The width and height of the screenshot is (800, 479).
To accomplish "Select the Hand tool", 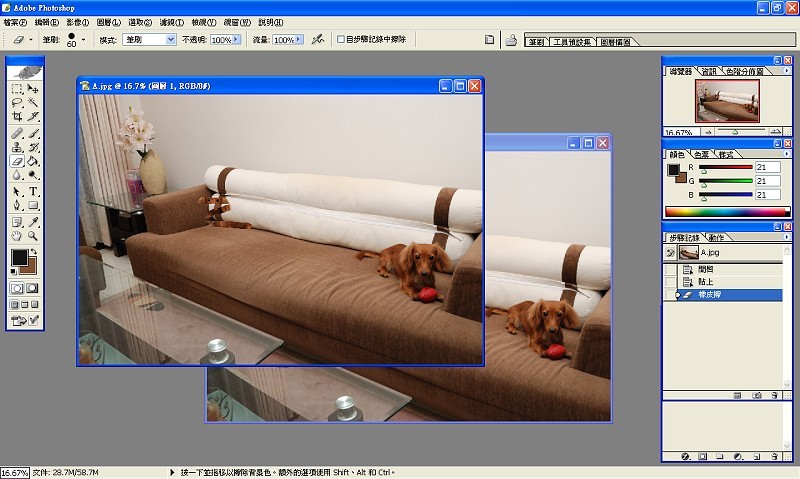I will tap(17, 236).
